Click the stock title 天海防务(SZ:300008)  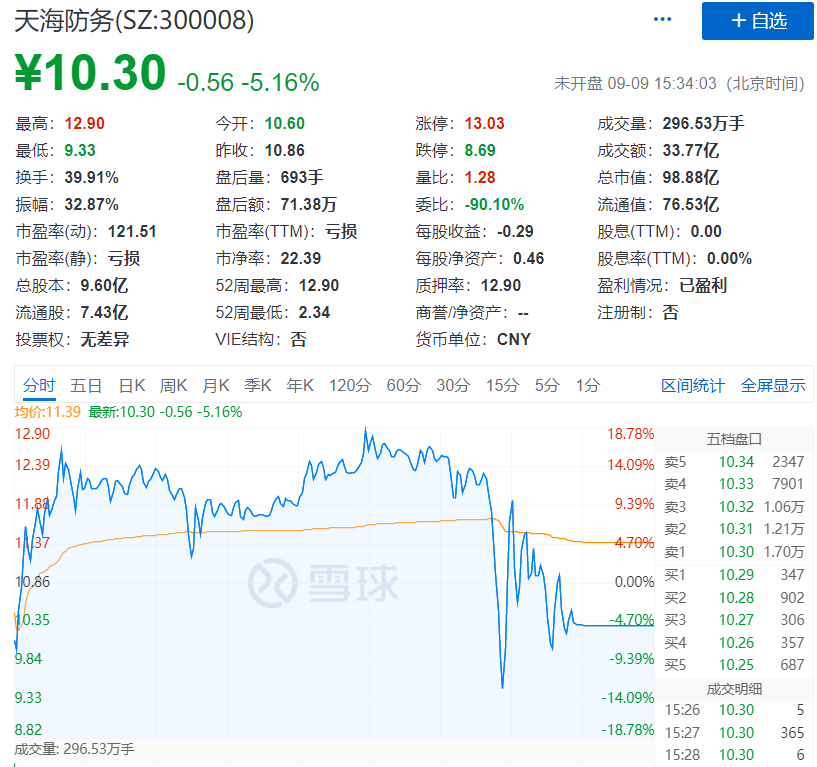134,21
